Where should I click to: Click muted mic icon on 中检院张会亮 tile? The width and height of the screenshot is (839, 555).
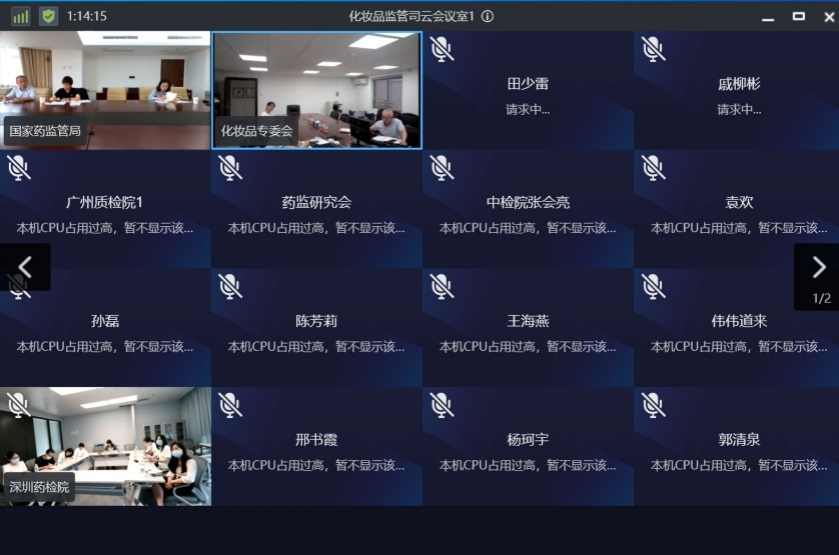(x=441, y=168)
